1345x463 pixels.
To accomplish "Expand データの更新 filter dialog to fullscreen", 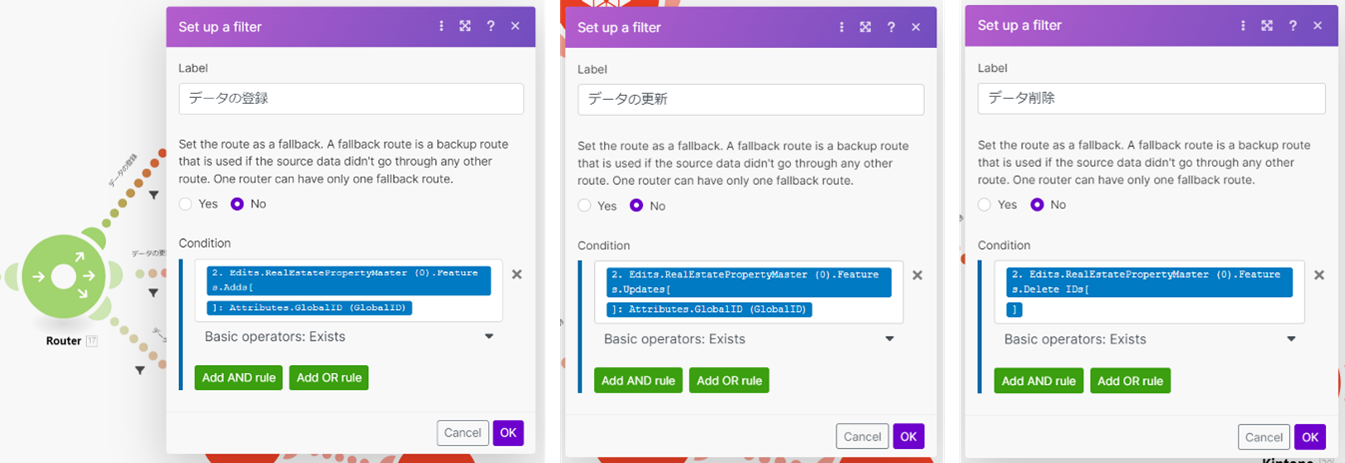I will (x=866, y=28).
